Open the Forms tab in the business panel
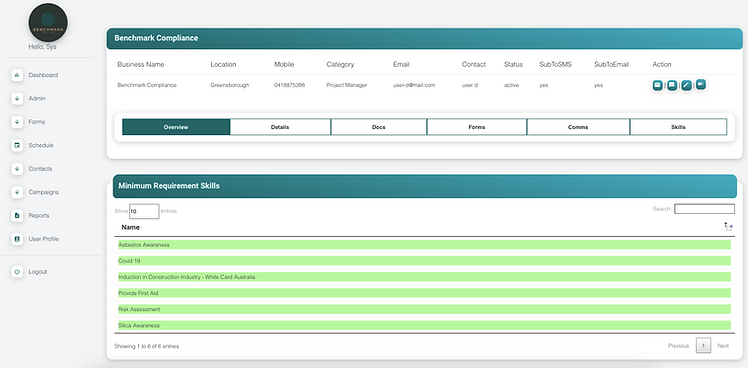 point(477,127)
